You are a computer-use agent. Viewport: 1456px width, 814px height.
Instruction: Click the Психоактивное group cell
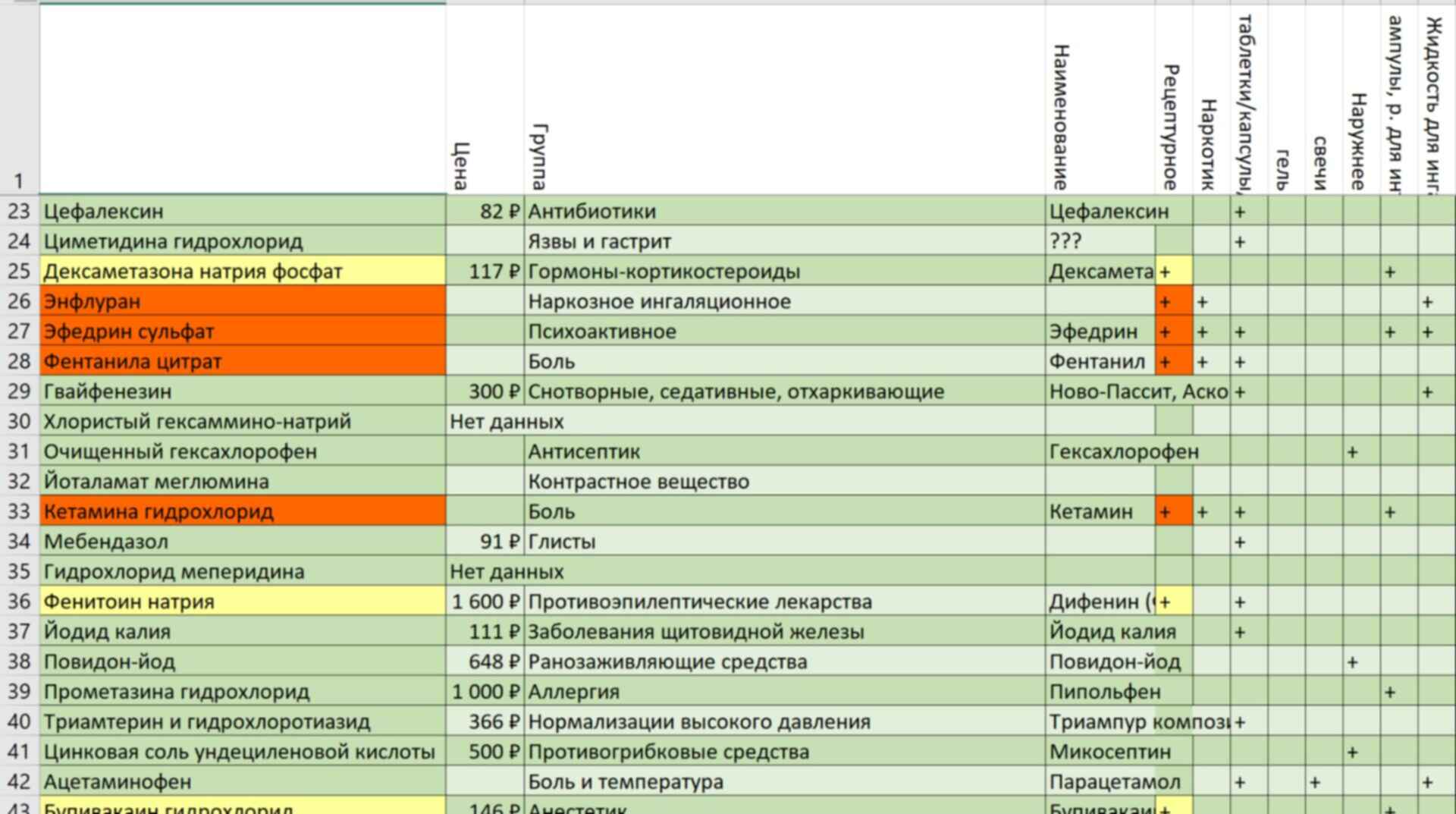click(x=785, y=331)
